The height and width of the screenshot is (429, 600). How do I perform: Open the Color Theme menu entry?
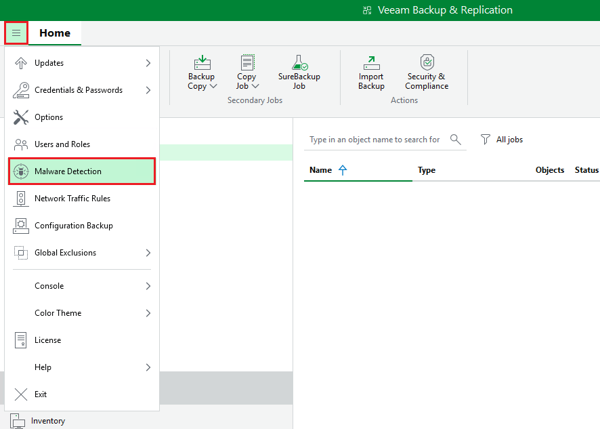point(82,313)
